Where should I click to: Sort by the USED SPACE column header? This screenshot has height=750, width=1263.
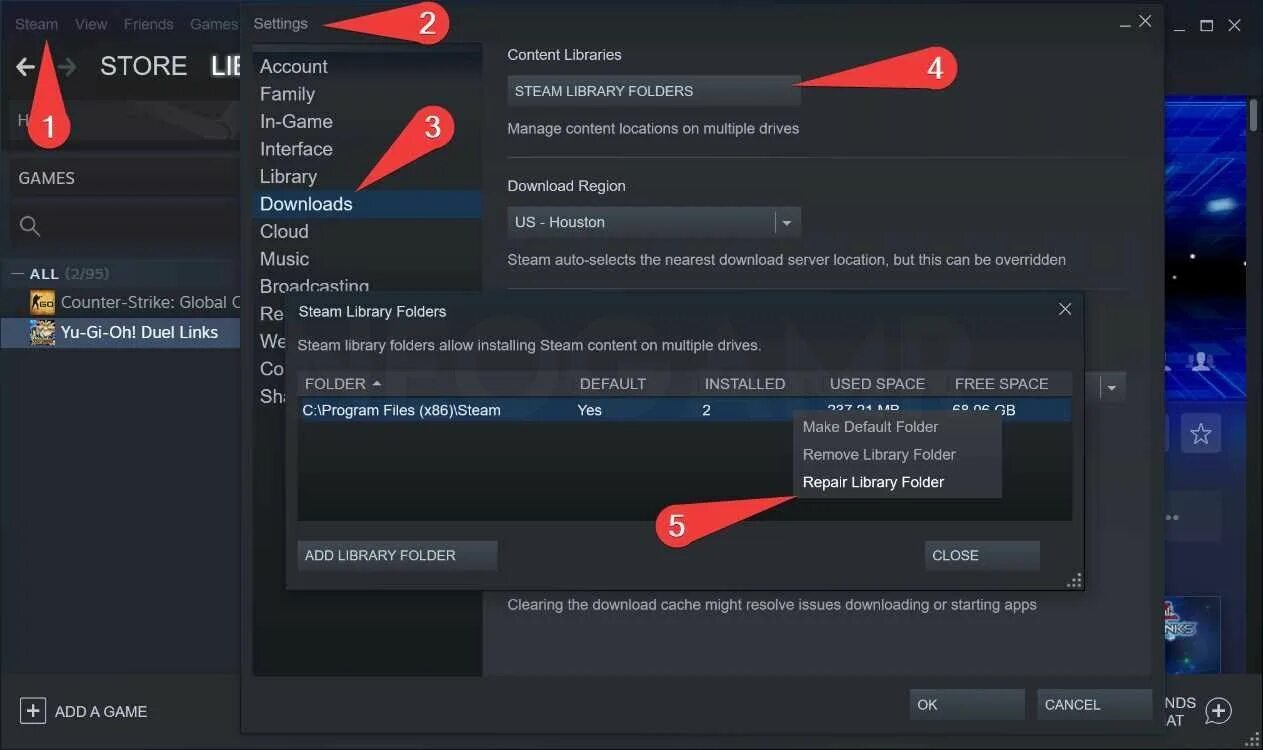click(877, 384)
